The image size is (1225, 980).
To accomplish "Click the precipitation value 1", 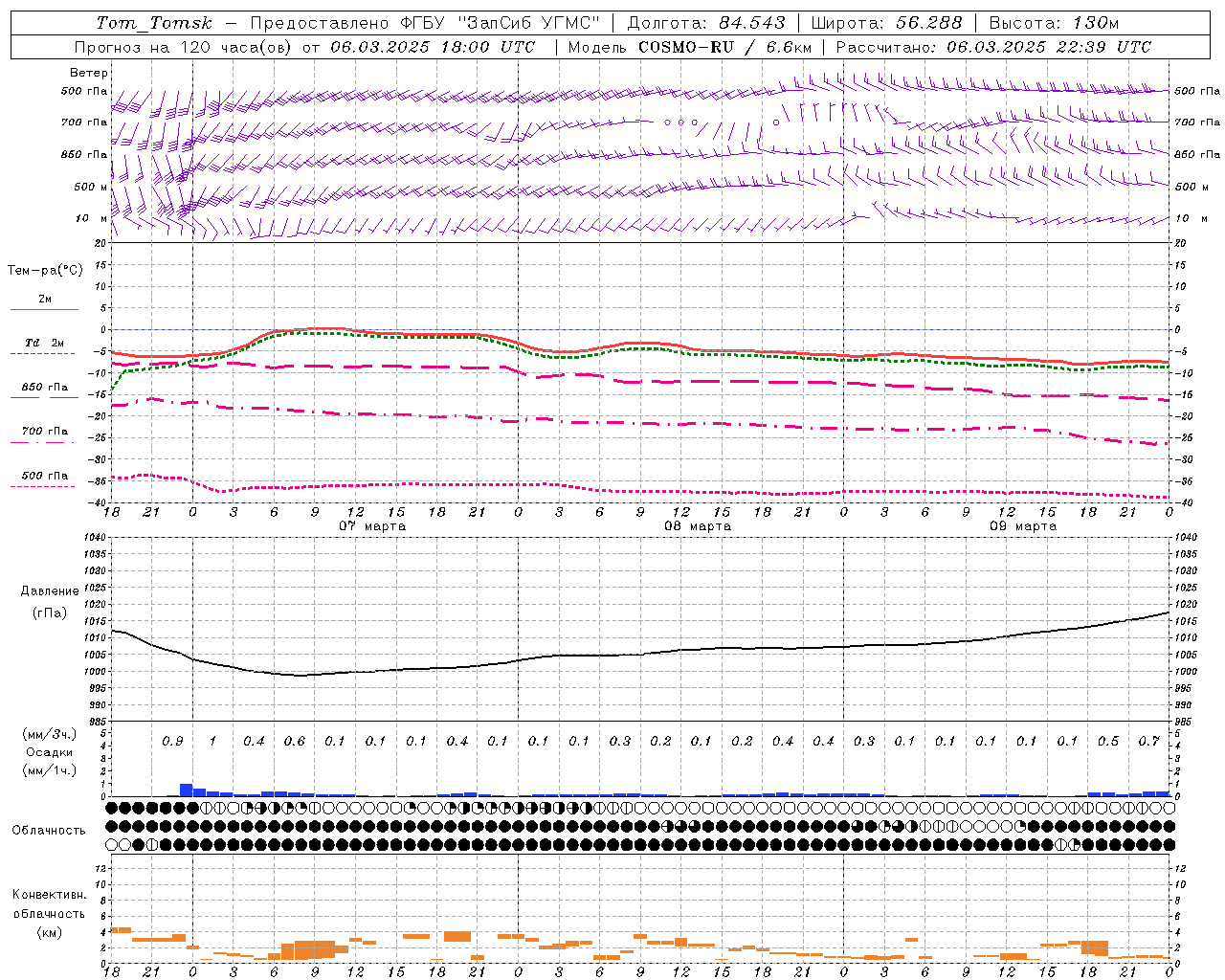I will tap(212, 741).
